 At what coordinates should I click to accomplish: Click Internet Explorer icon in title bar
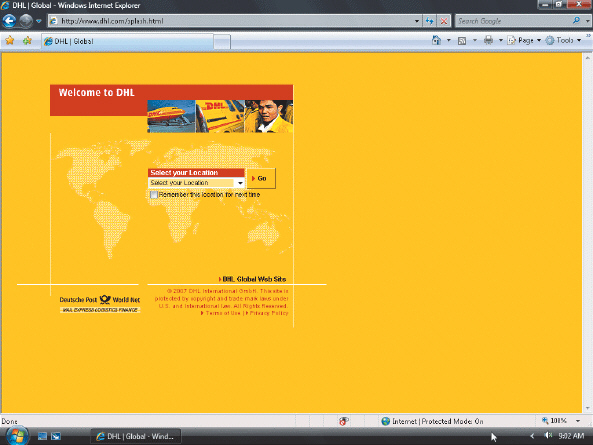click(5, 5)
